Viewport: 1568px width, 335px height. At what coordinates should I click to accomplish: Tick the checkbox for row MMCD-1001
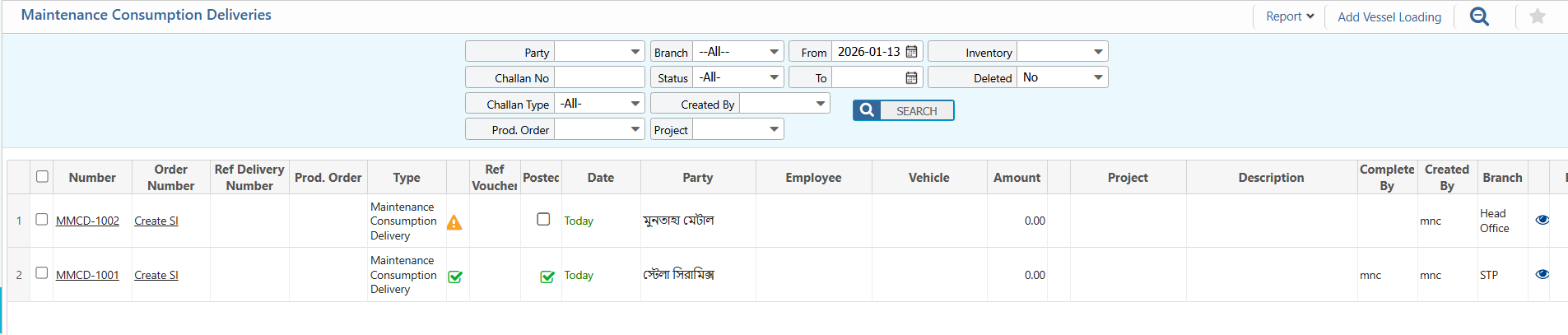(42, 272)
